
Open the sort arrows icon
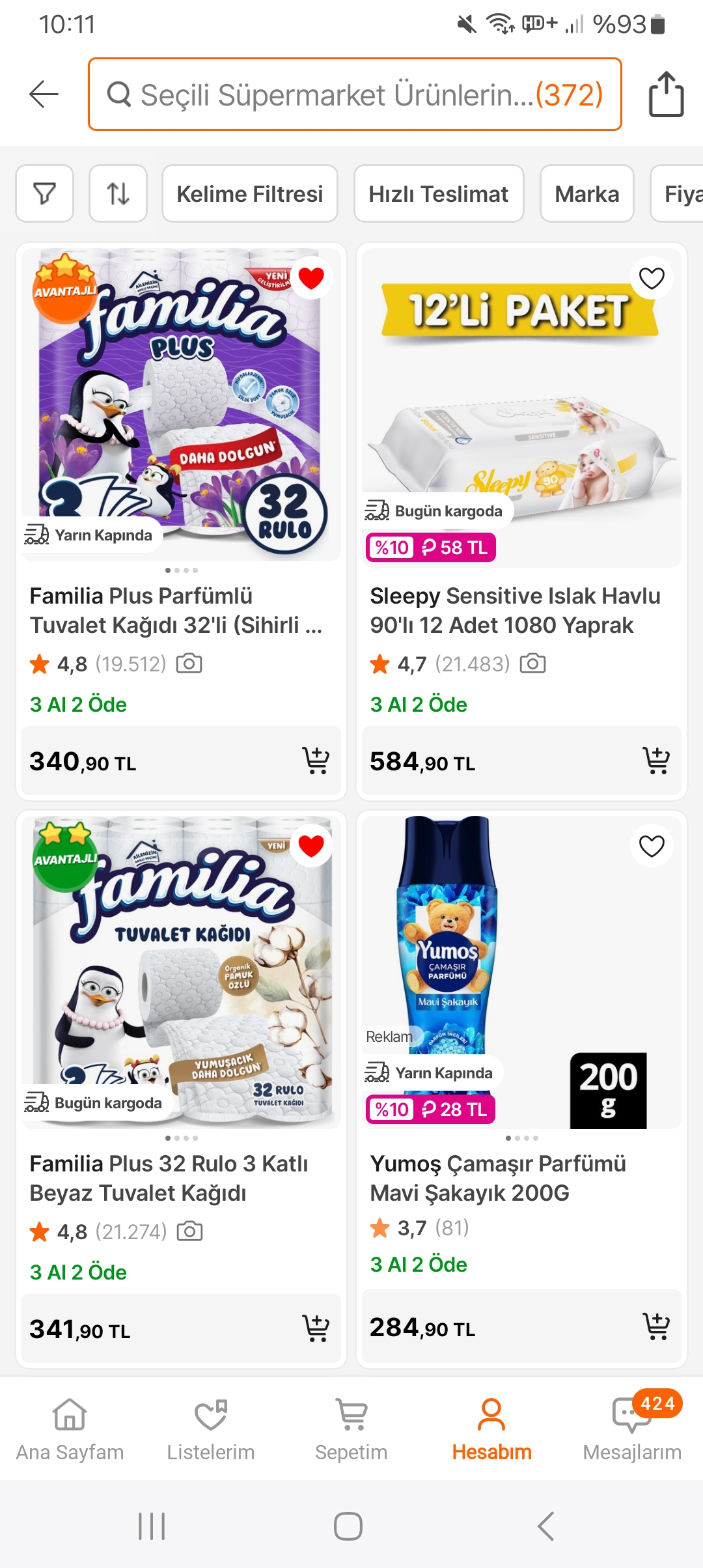pos(118,193)
